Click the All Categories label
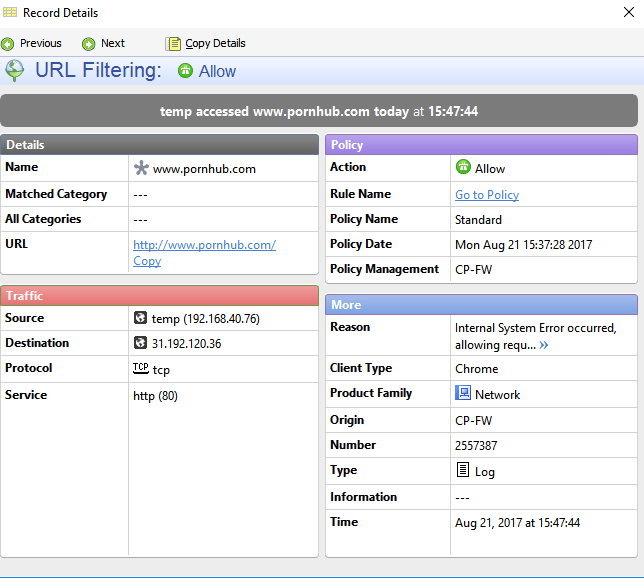 click(43, 219)
